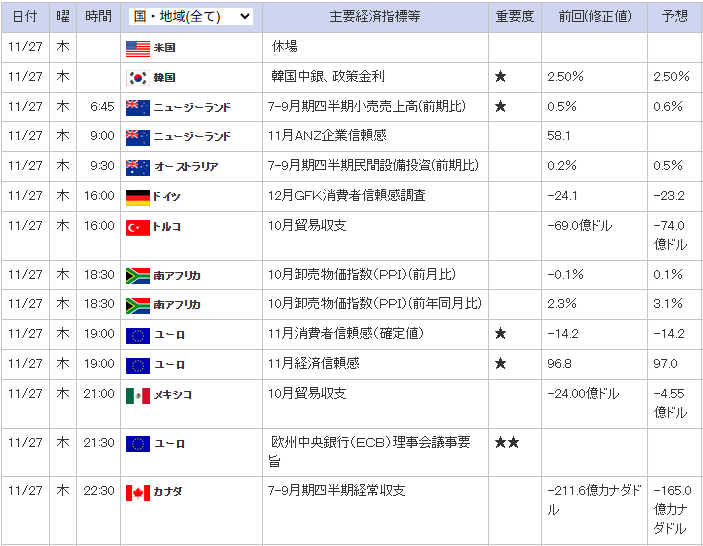Click the メキシコ flag icon
Viewport: 703px width, 546px height.
(x=138, y=395)
